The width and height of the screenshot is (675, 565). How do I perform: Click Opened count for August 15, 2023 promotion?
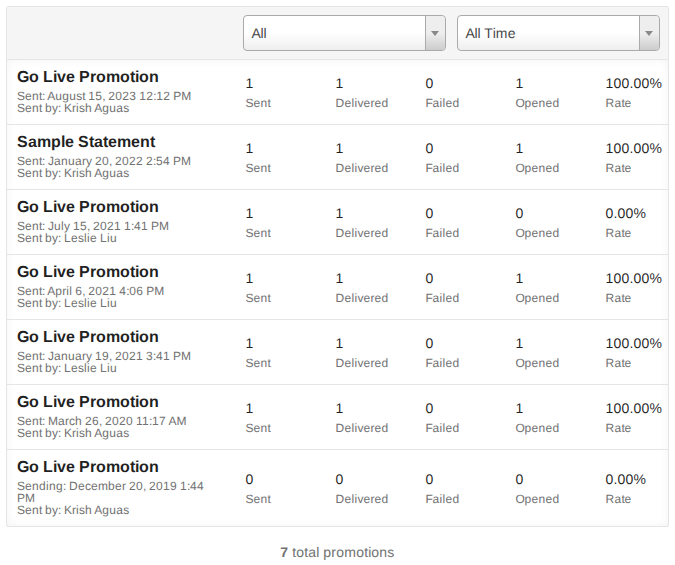coord(520,84)
